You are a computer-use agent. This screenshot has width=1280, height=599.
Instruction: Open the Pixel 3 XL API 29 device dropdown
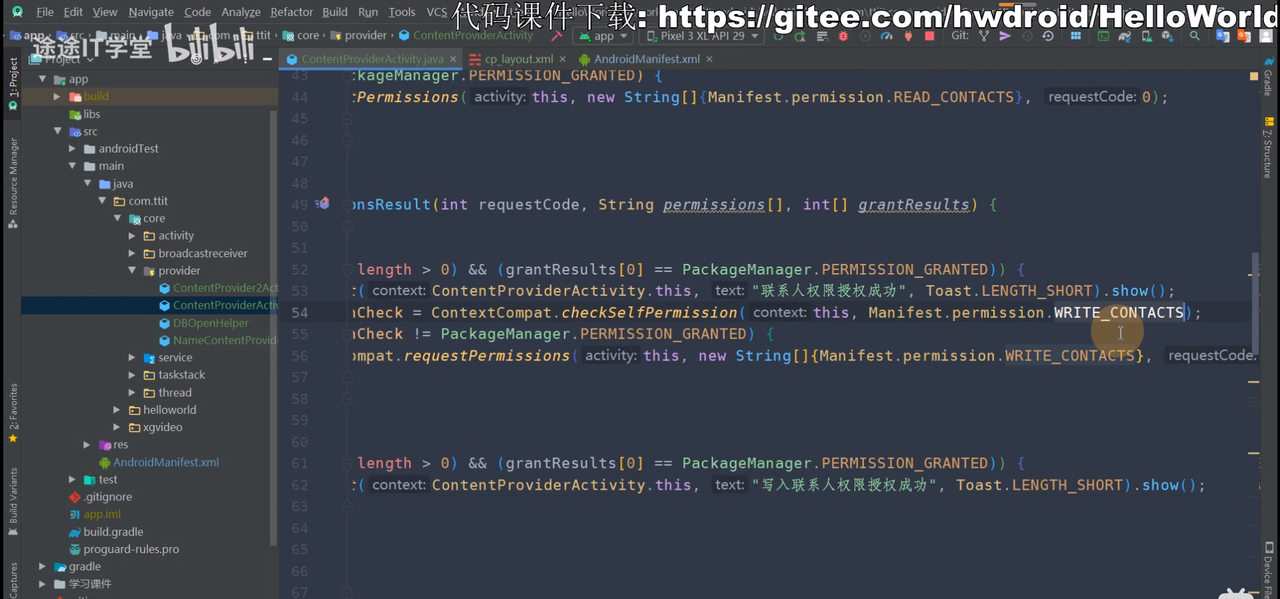click(702, 36)
